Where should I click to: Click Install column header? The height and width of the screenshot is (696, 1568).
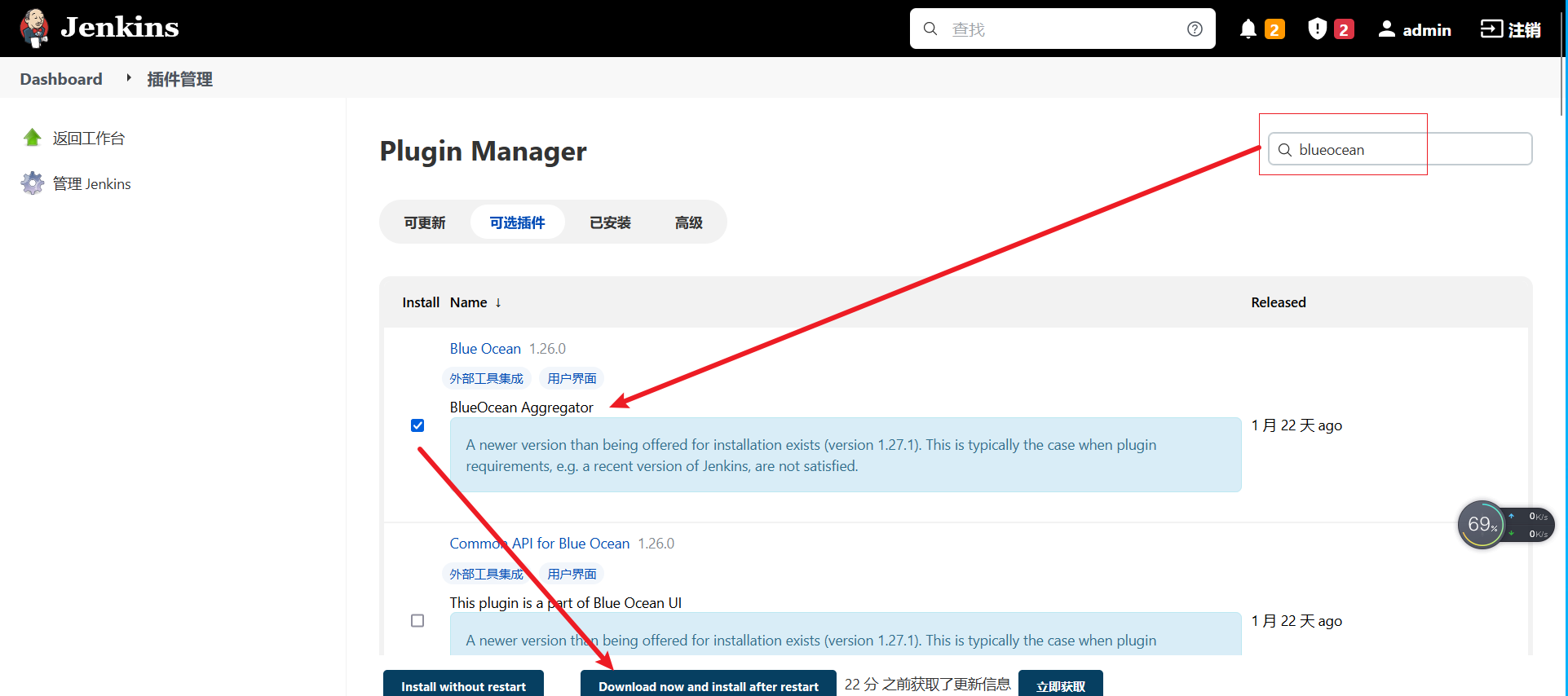coord(421,302)
